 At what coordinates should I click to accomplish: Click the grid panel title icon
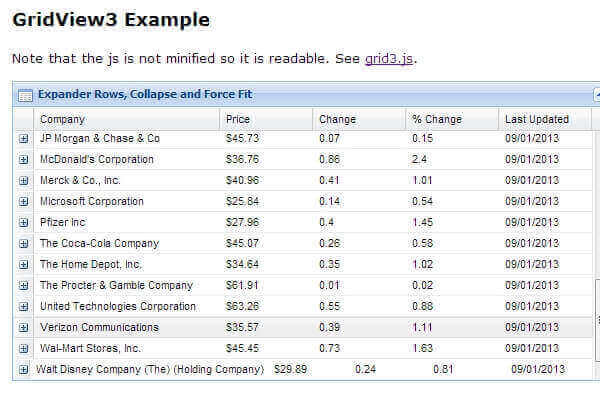[25, 95]
